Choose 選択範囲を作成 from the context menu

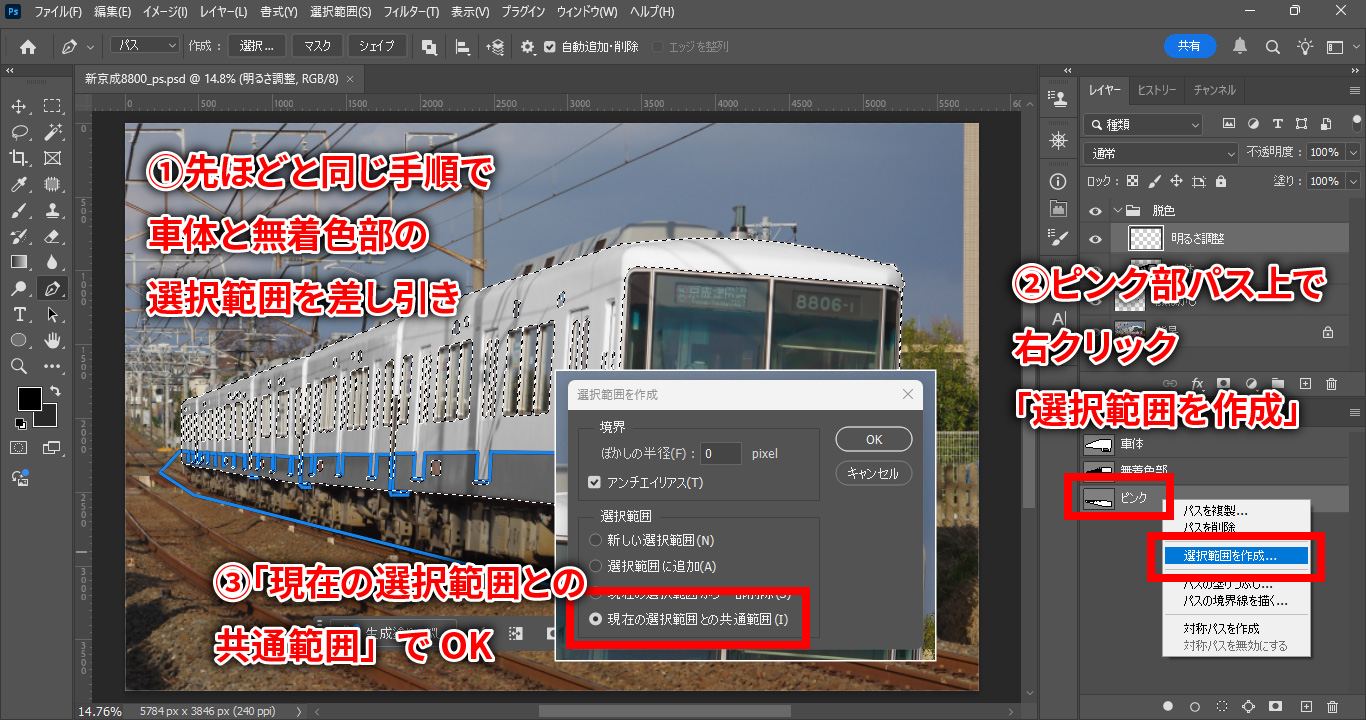1230,556
